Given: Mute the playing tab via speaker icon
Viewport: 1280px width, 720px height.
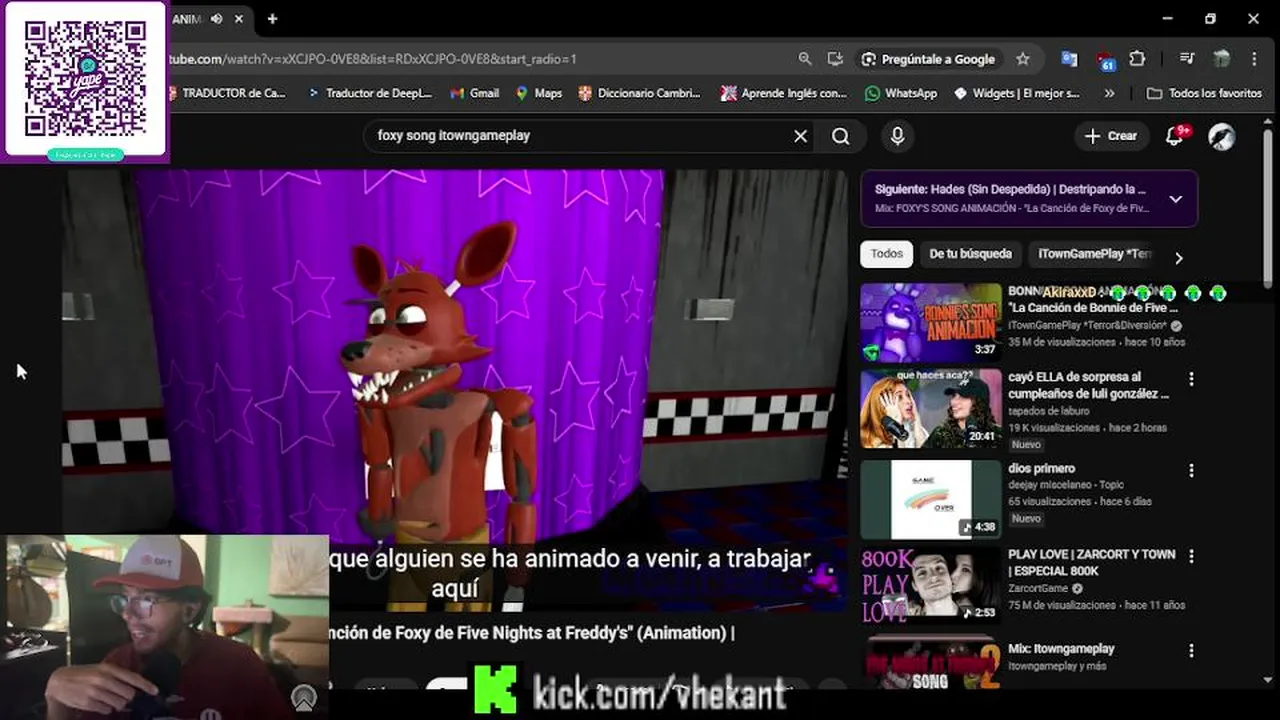Looking at the screenshot, I should coord(216,19).
